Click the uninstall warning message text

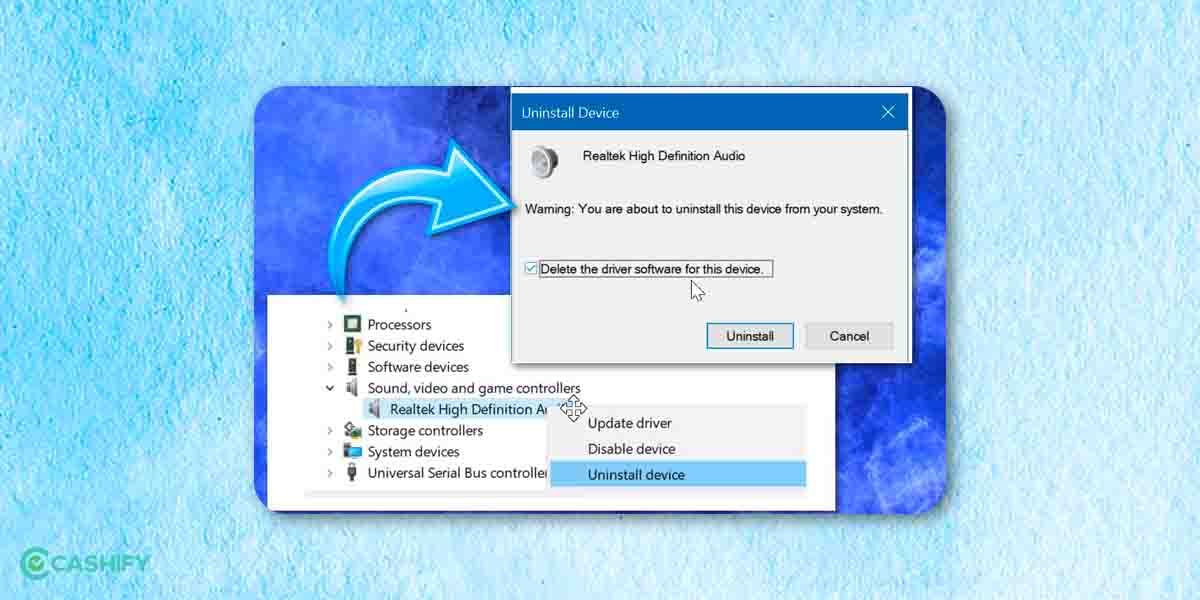(x=704, y=210)
